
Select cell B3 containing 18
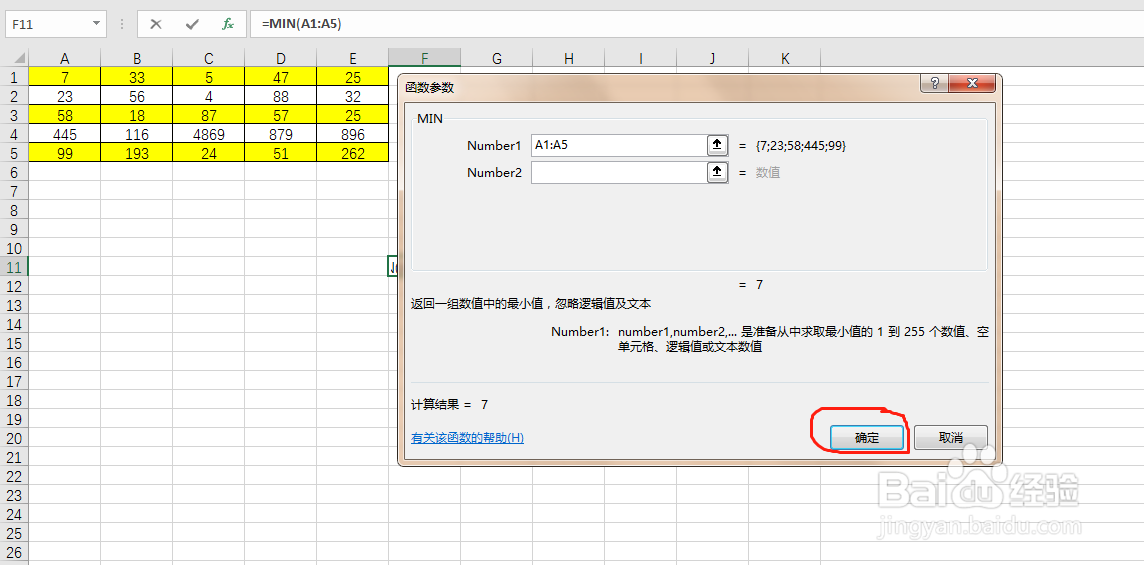coord(136,115)
